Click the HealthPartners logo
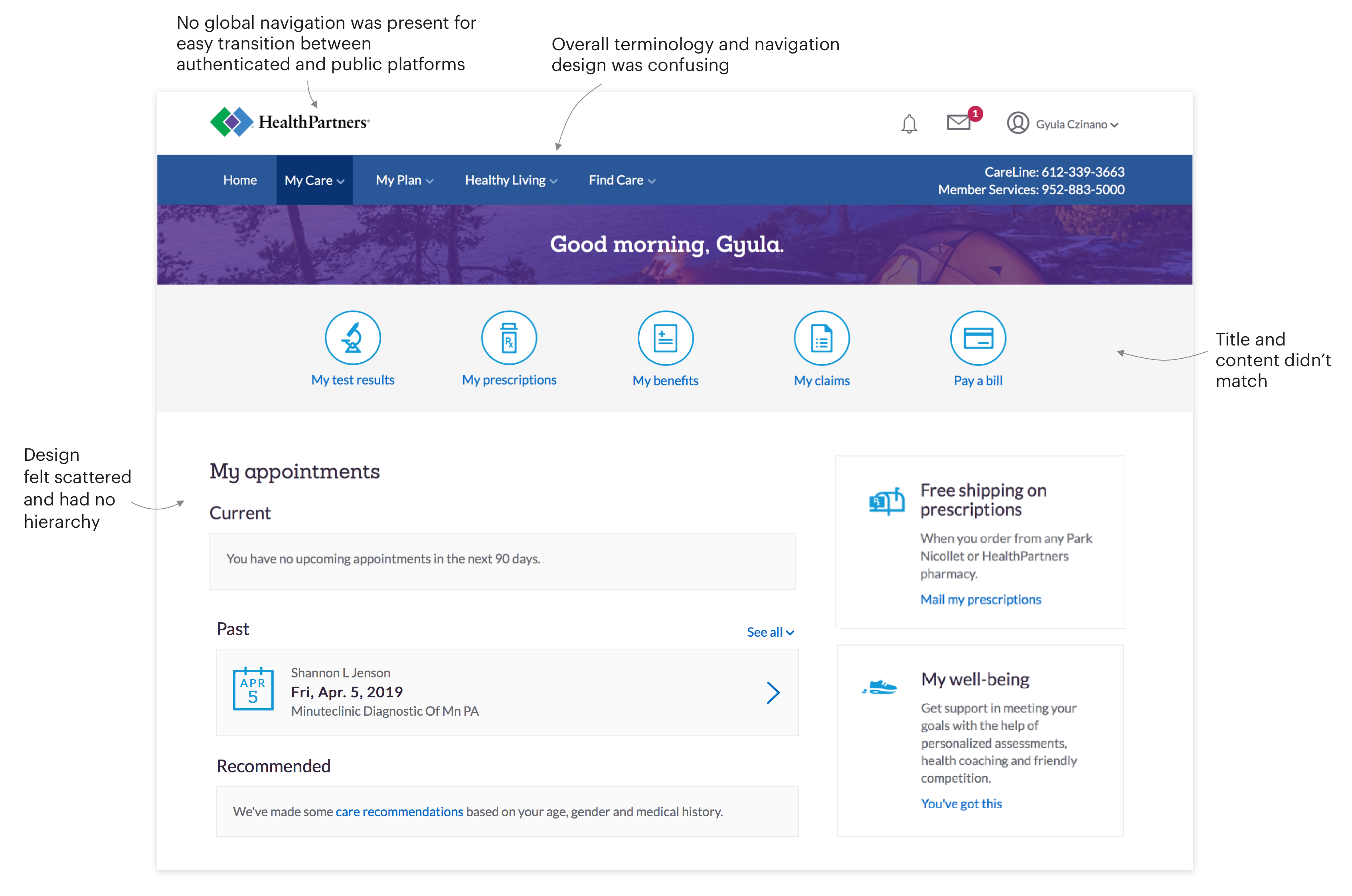Viewport: 1352px width, 896px height. (290, 122)
